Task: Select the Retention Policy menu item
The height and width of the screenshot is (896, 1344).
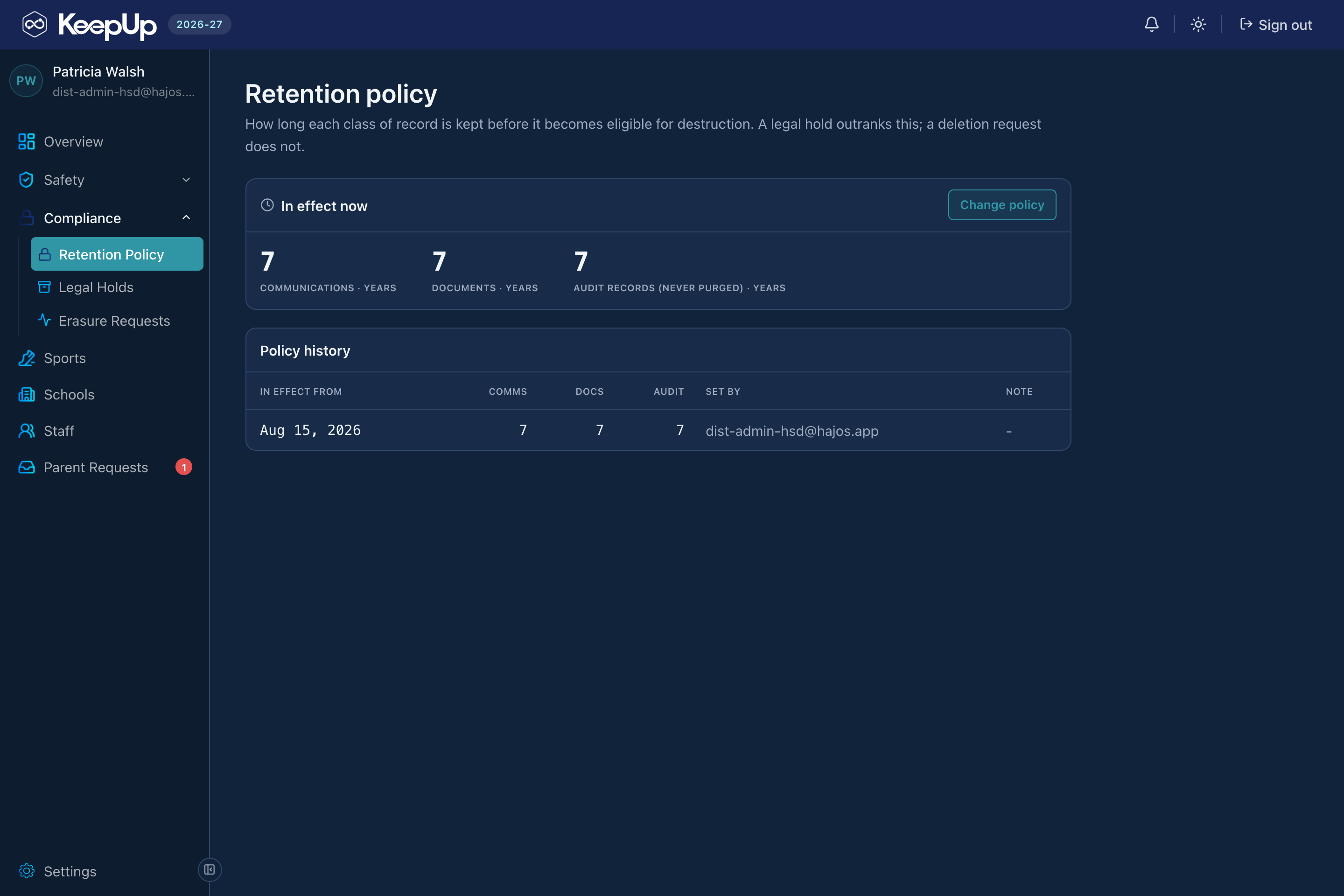Action: [x=117, y=254]
